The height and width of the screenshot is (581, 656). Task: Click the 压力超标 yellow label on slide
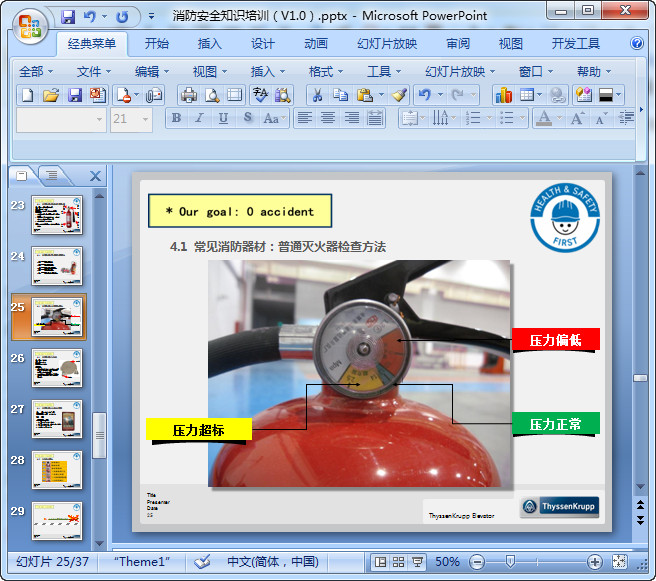coord(199,430)
